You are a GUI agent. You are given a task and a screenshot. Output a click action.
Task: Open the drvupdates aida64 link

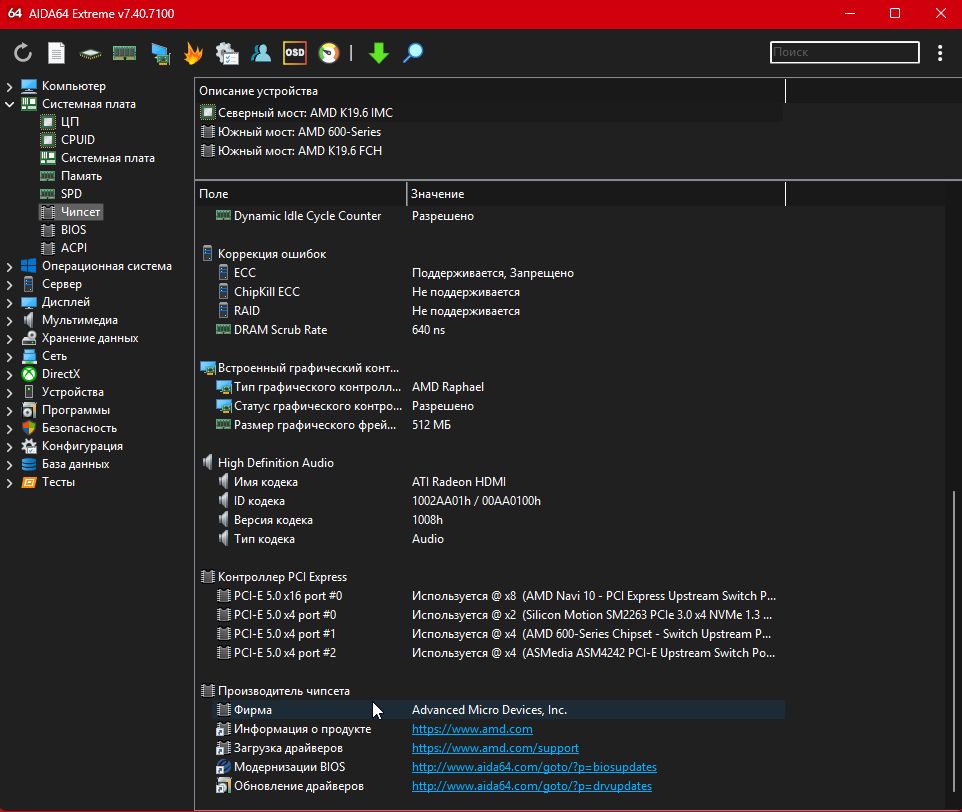(x=531, y=786)
